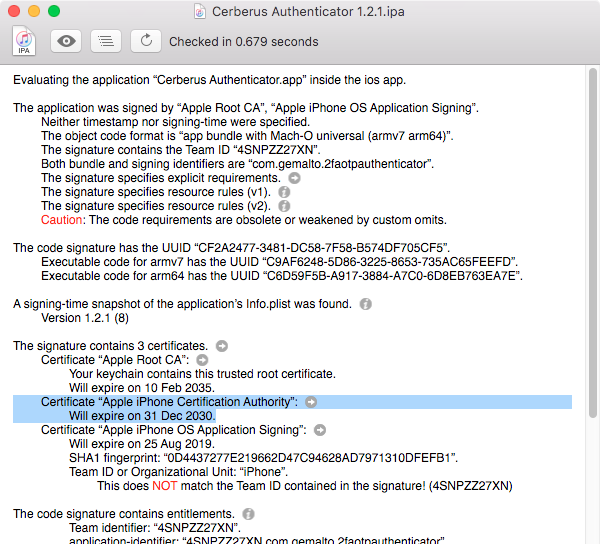Reload the check with the refresh button
The image size is (600, 544).
coord(146,41)
